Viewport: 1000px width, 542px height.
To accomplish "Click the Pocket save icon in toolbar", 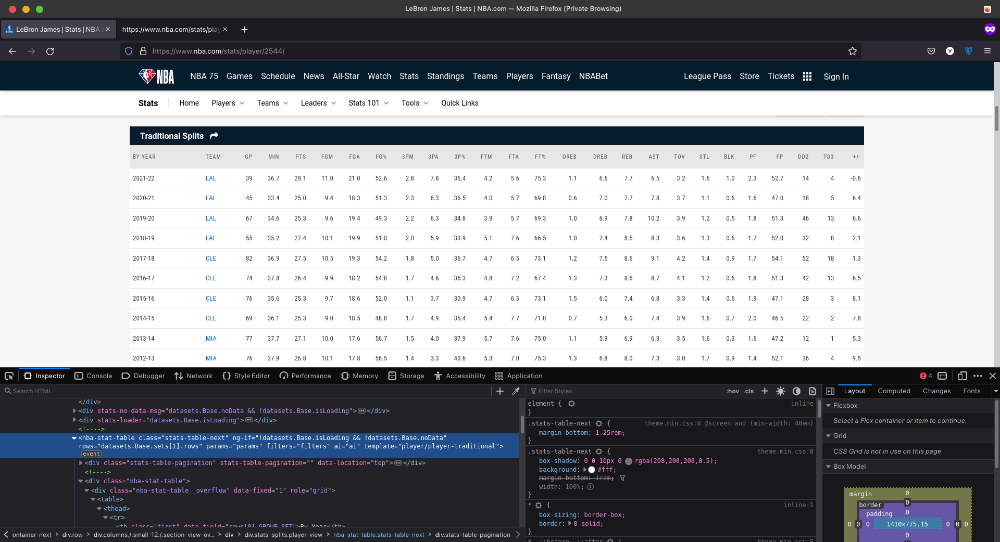I will 931,51.
